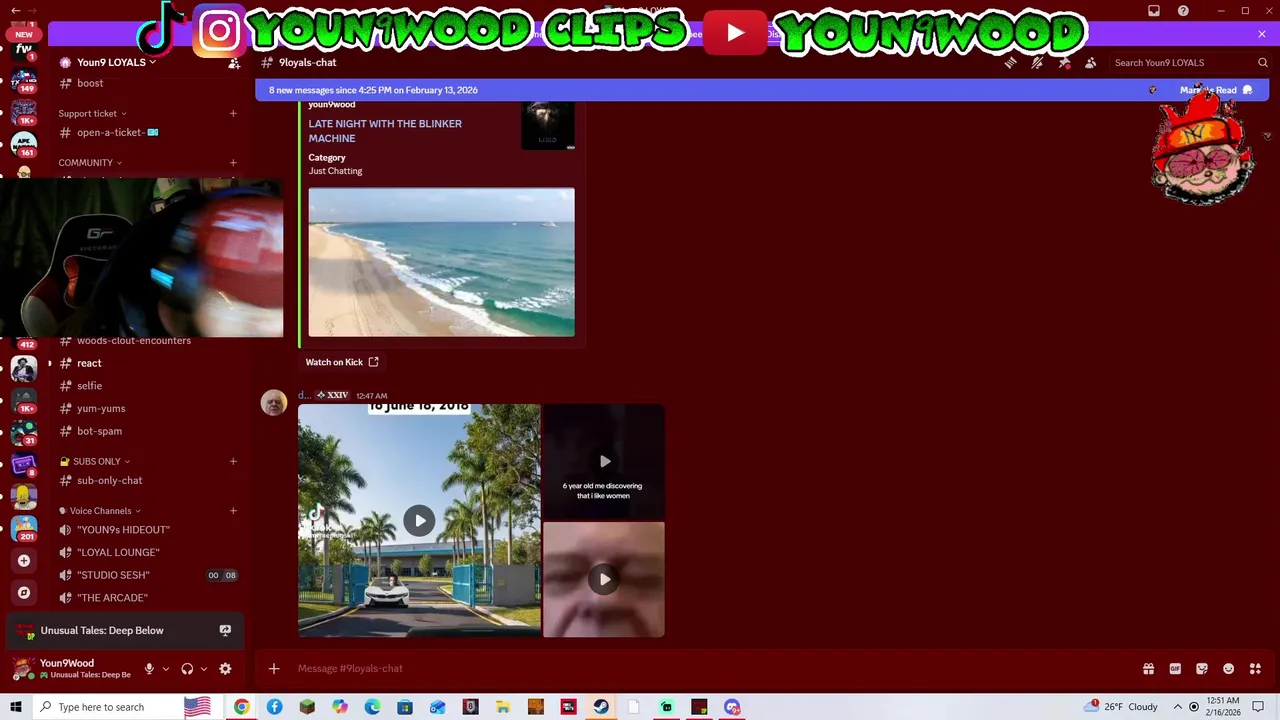Open the headphone output options arrow
This screenshot has width=1280, height=720.
203,669
